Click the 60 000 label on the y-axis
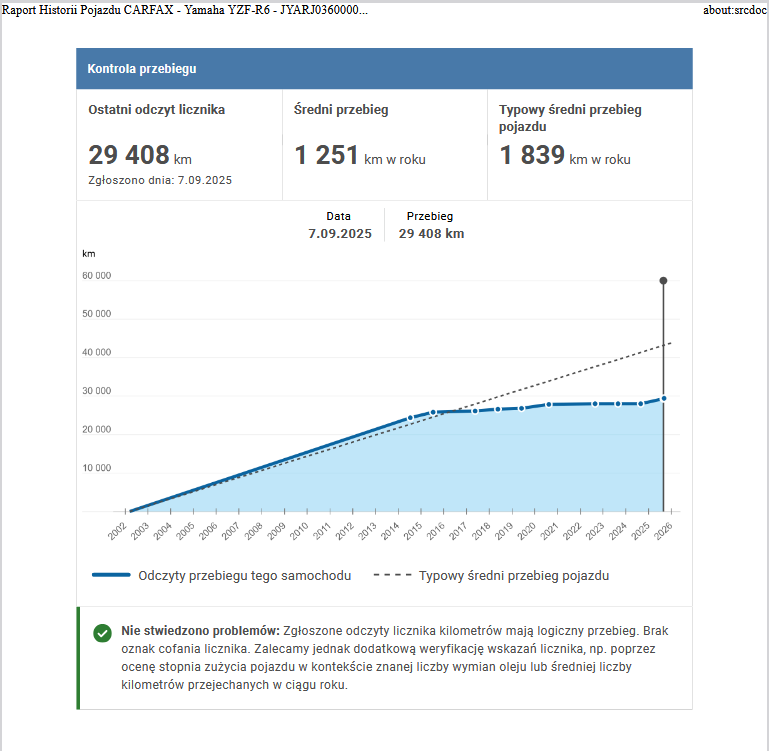 [96, 276]
